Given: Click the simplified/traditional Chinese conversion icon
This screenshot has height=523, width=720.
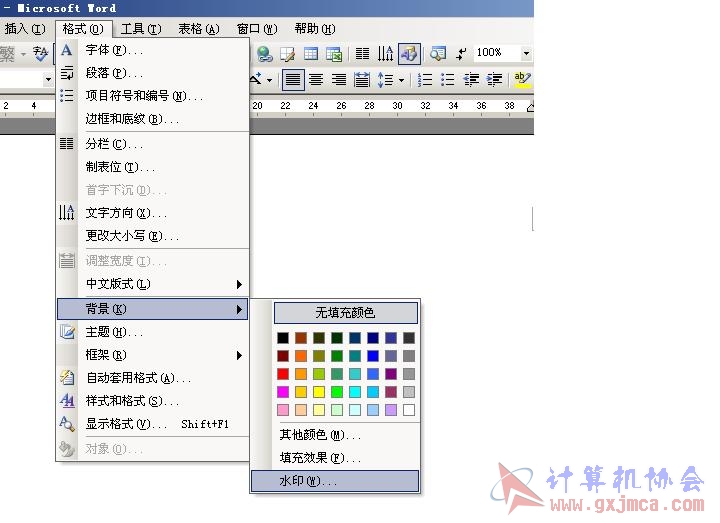Looking at the screenshot, I should 7,54.
